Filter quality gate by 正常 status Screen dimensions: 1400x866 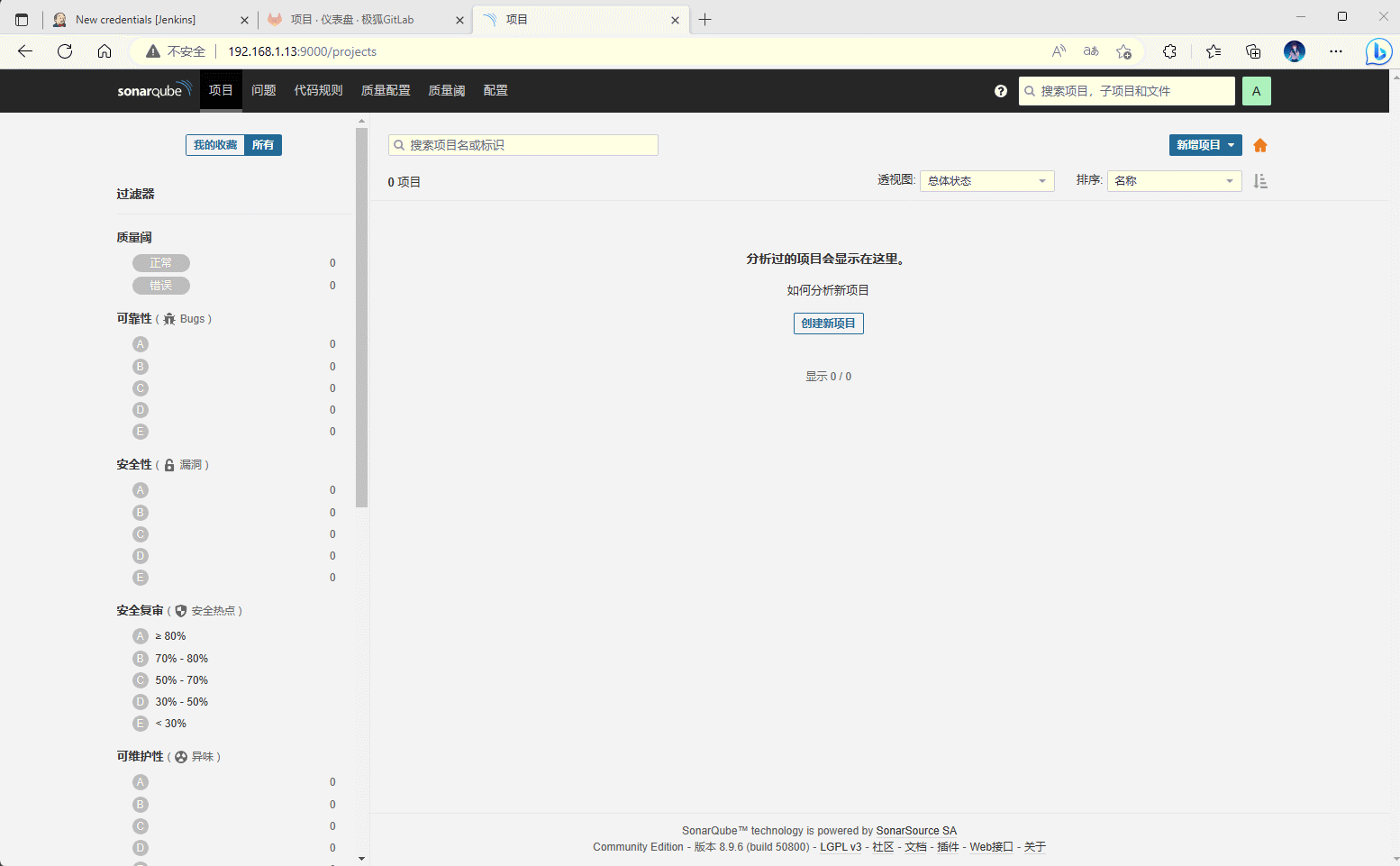161,263
